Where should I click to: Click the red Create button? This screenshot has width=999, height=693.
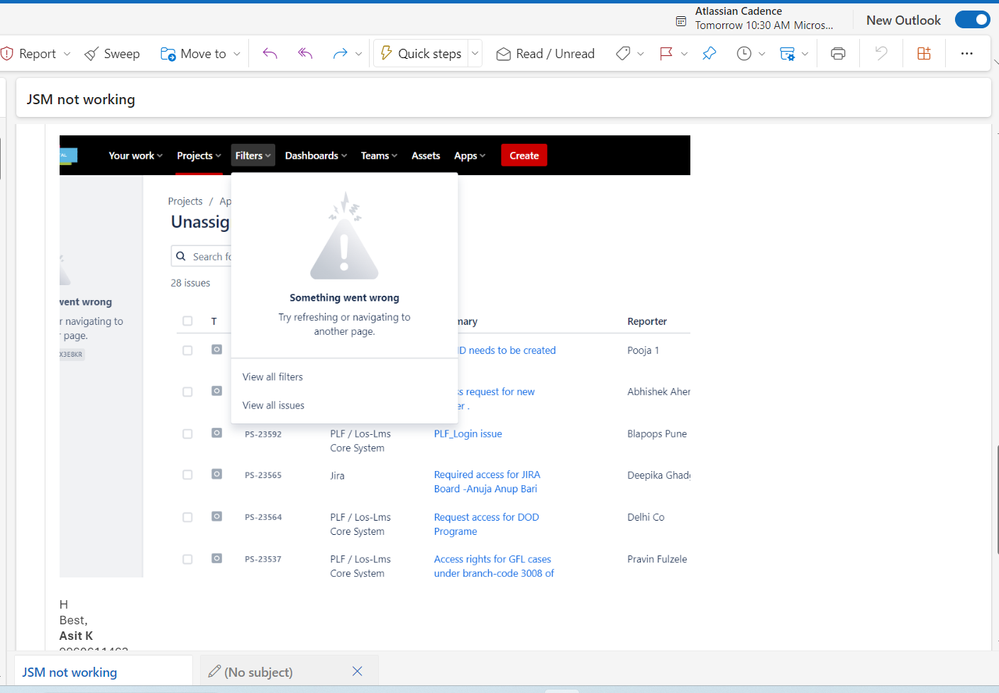pos(524,155)
